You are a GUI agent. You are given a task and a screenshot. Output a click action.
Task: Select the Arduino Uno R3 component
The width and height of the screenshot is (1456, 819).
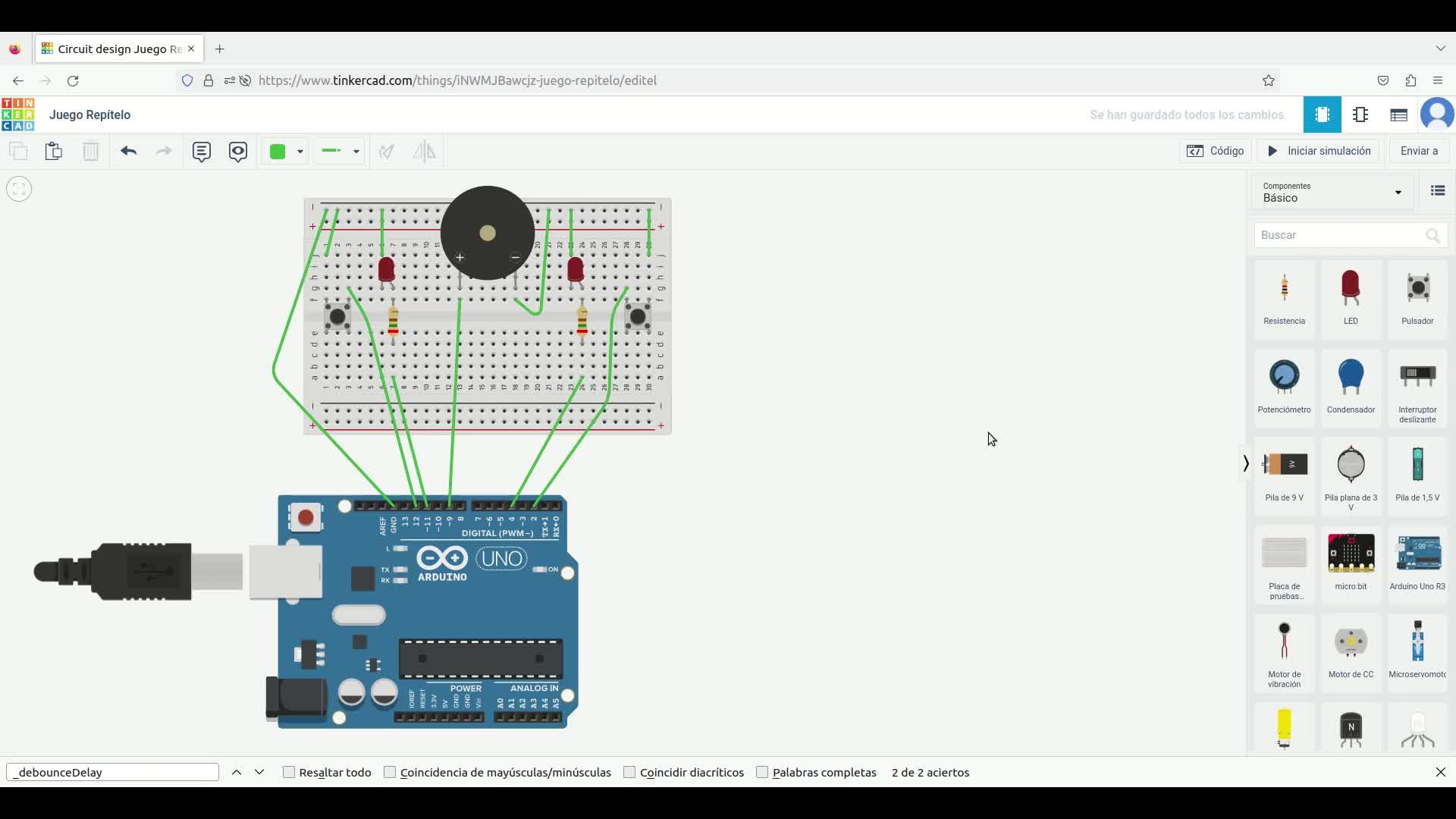coord(1417,561)
